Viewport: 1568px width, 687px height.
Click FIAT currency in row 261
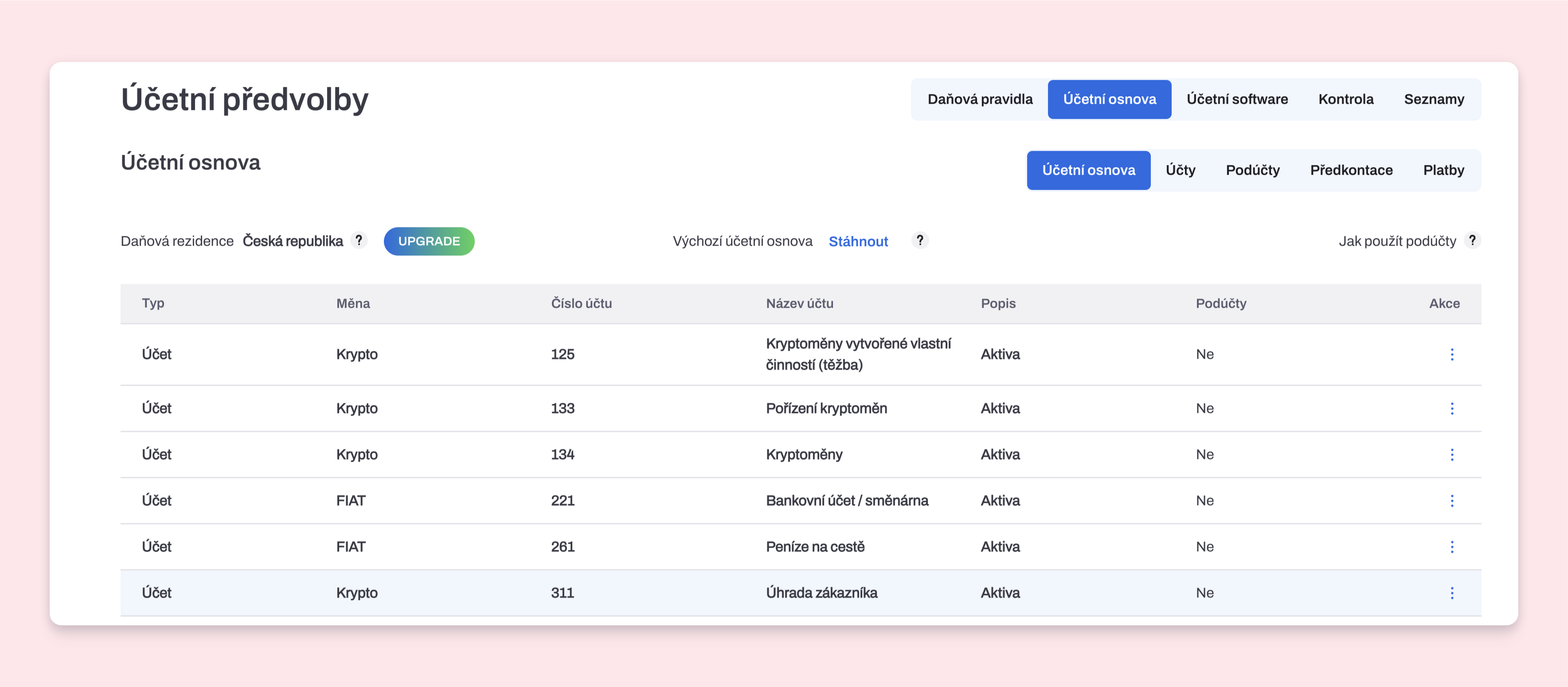[351, 547]
